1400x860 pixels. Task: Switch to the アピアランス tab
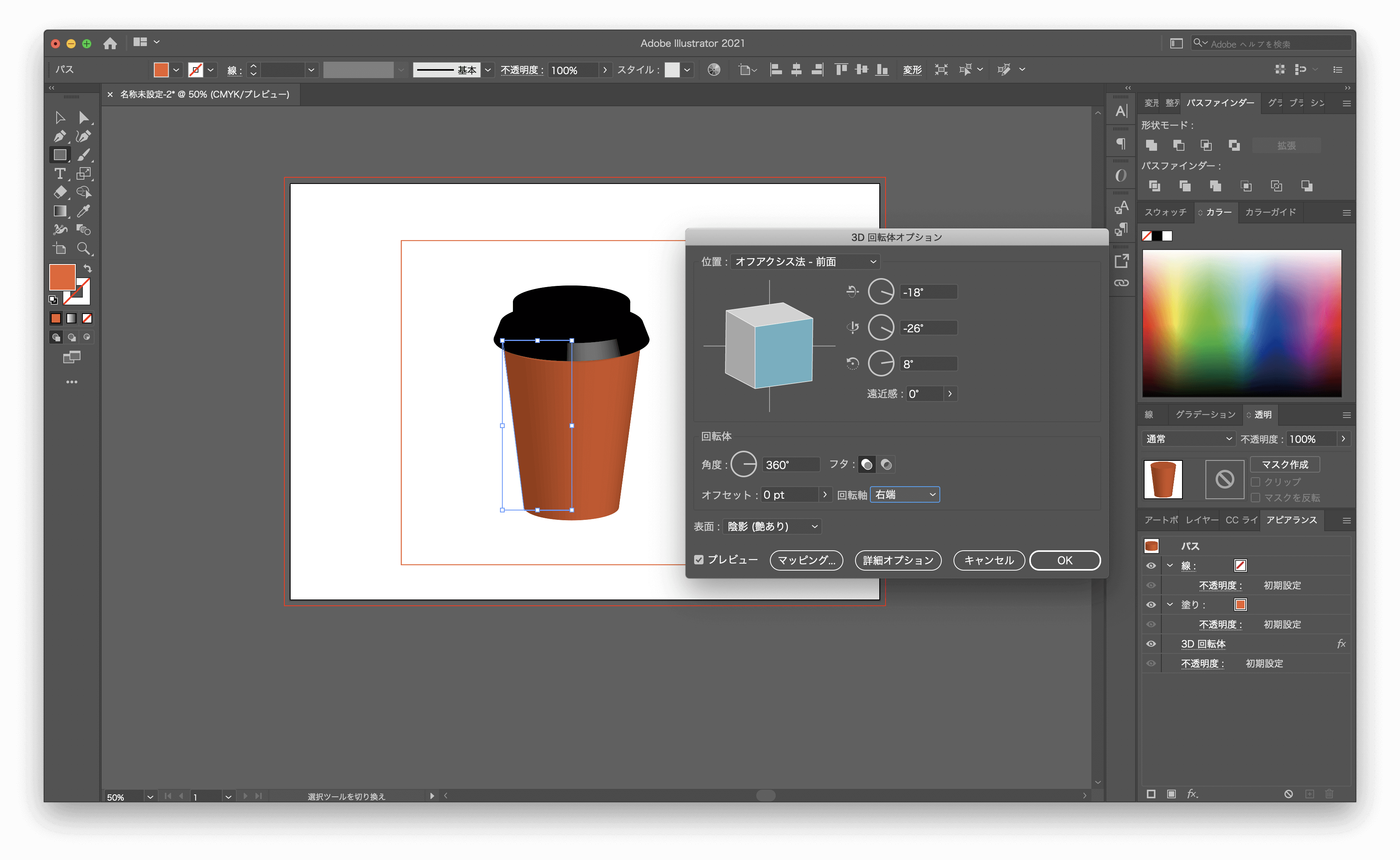pyautogui.click(x=1291, y=521)
